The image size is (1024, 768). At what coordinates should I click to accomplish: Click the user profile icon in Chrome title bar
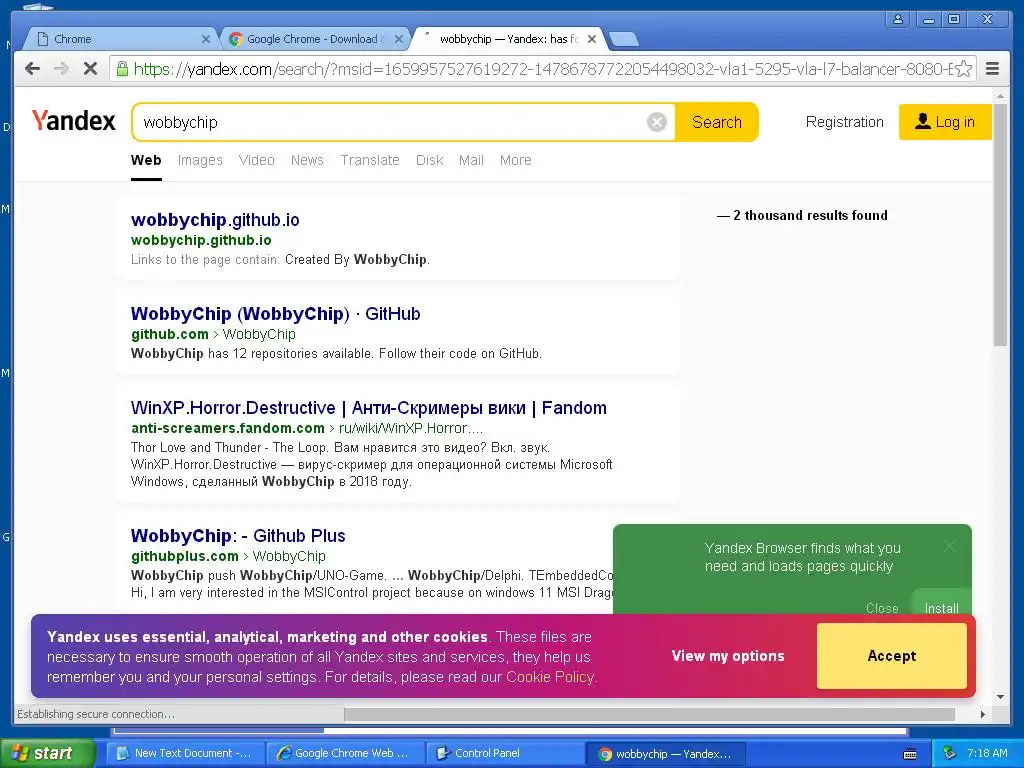point(898,19)
